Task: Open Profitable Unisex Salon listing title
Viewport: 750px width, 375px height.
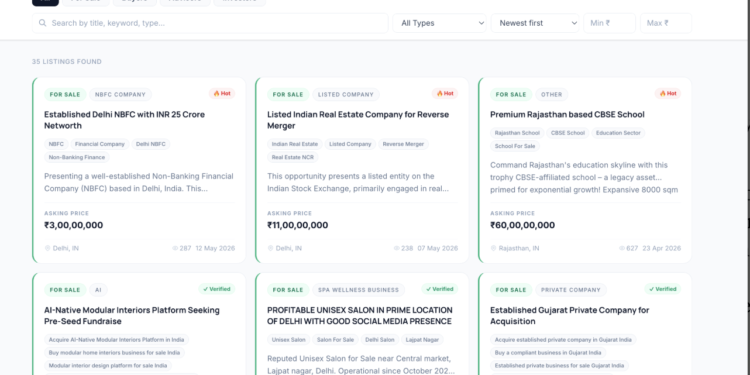Action: (x=360, y=316)
